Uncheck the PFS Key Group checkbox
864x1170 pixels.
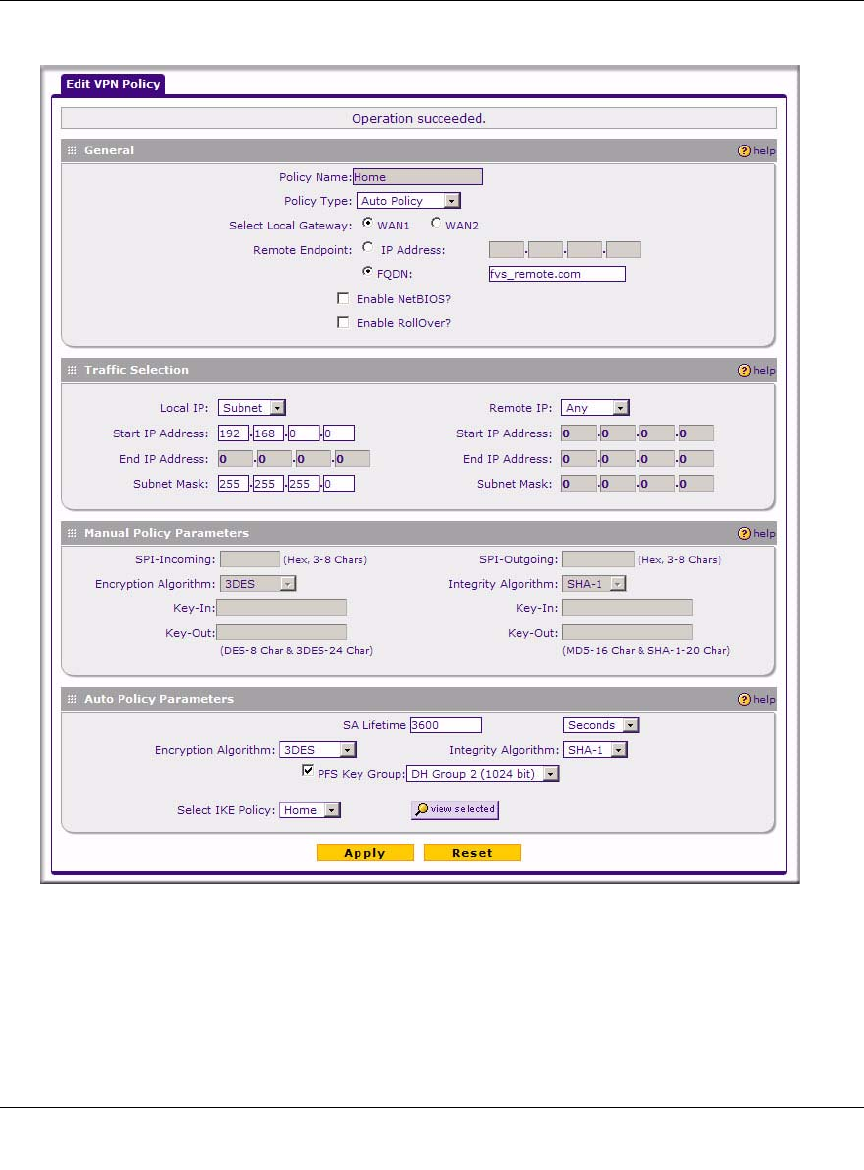(x=307, y=771)
